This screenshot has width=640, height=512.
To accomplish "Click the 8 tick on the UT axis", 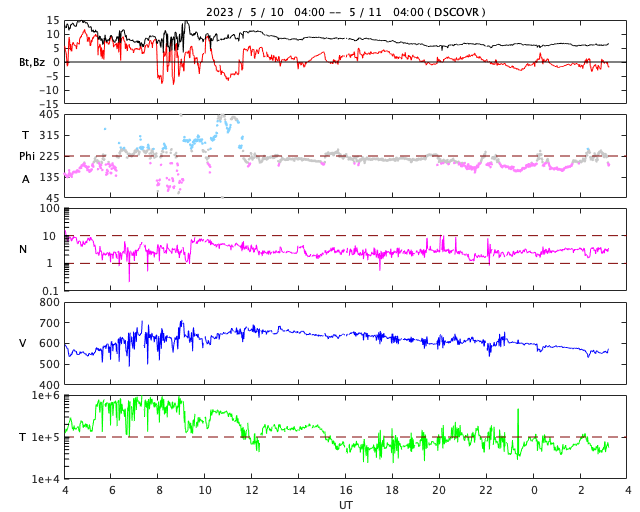I will coord(159,490).
